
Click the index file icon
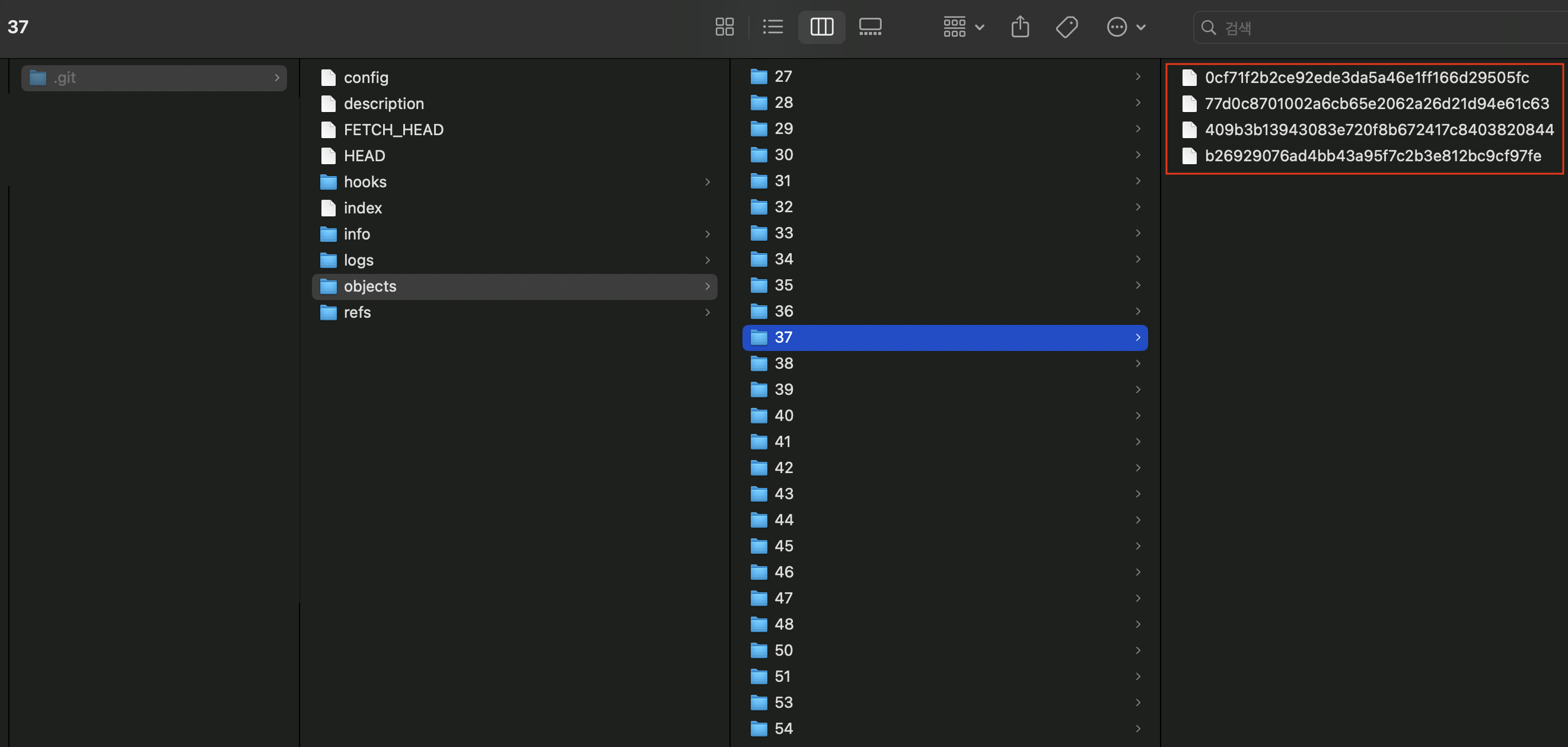[328, 208]
